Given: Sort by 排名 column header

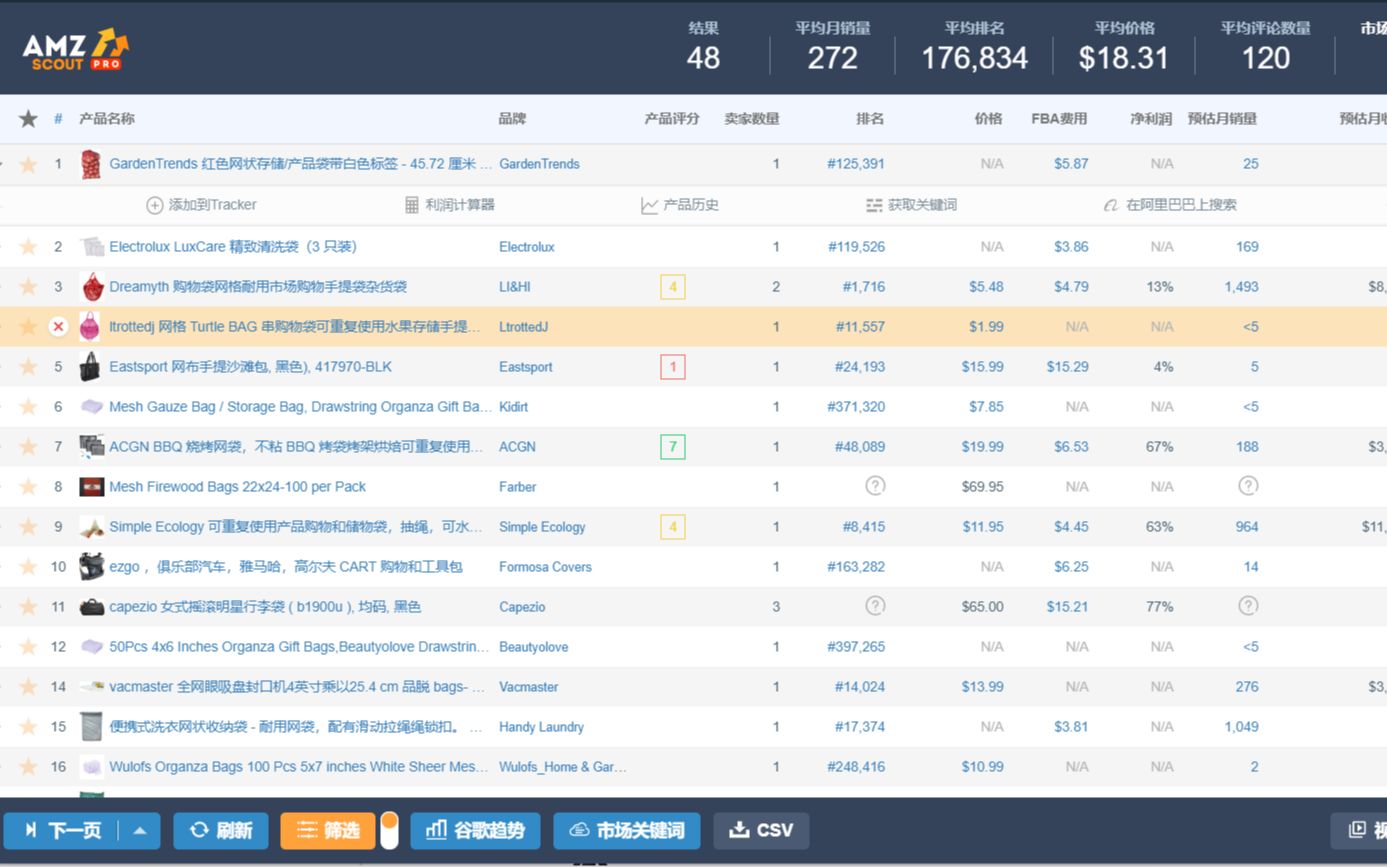Looking at the screenshot, I should click(x=870, y=119).
